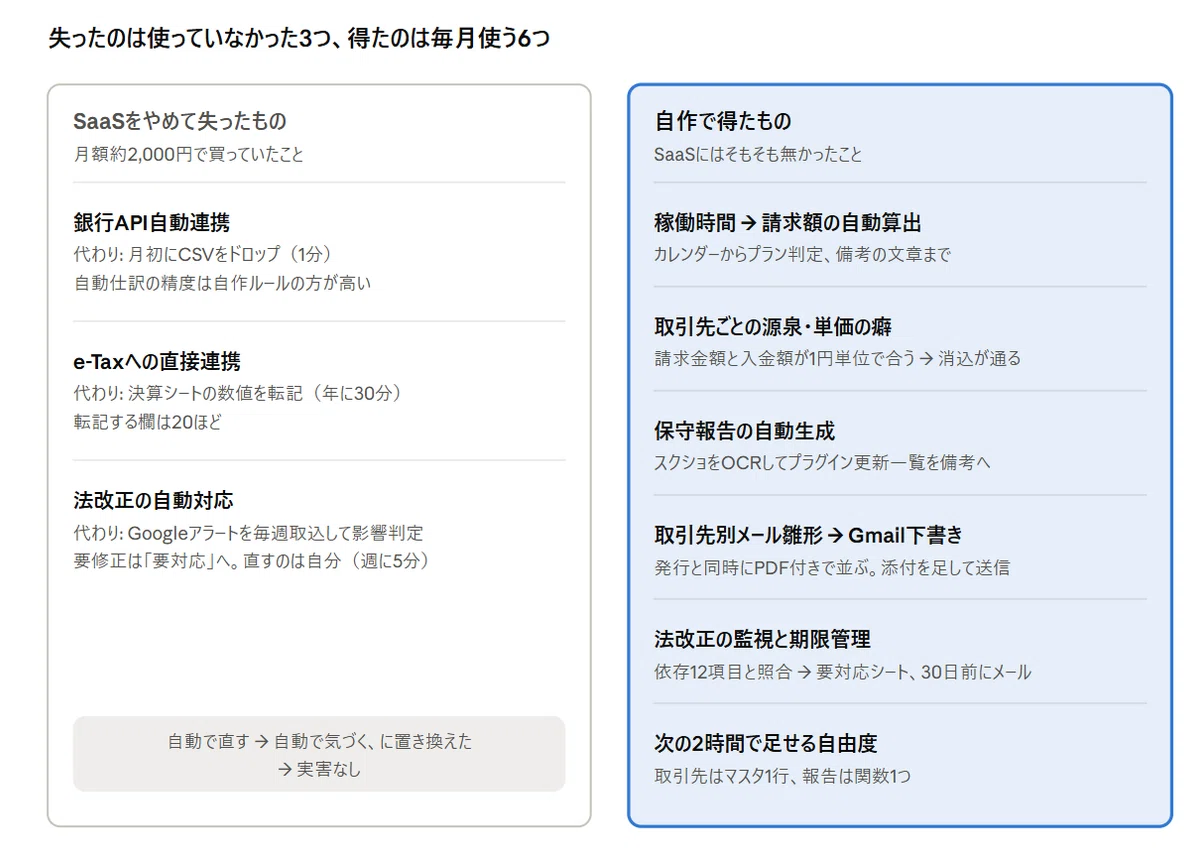The width and height of the screenshot is (1200, 863).
Task: Click the heading 保守報告の自動生成
Action: click(744, 431)
